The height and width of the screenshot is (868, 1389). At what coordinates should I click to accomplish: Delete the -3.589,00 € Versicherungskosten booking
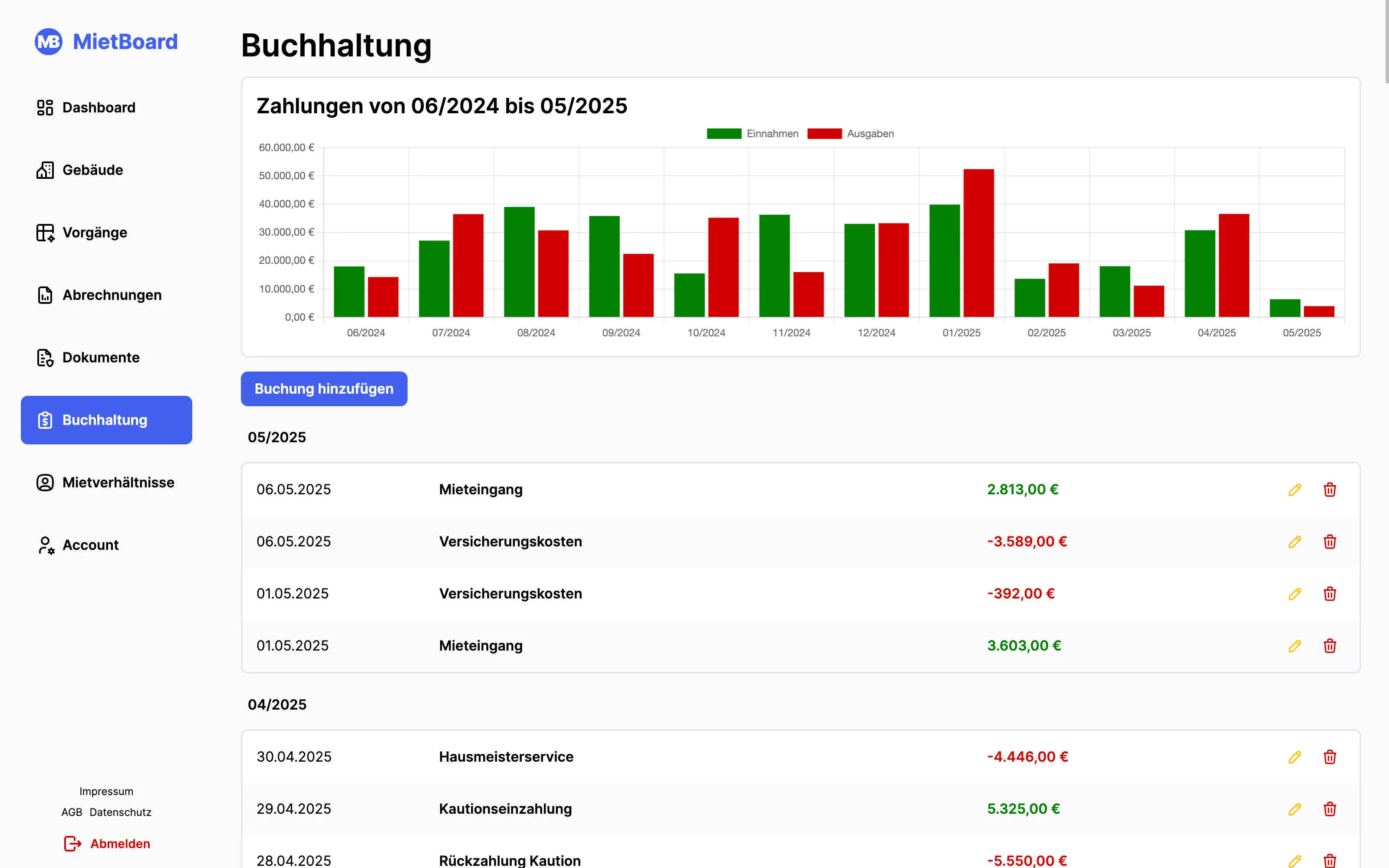click(1329, 542)
